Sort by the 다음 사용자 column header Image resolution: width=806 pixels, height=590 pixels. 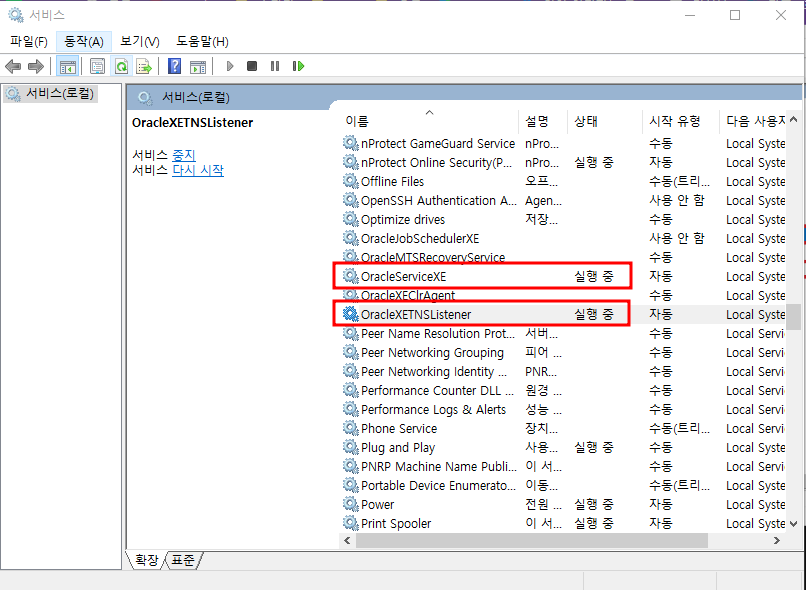(x=753, y=121)
